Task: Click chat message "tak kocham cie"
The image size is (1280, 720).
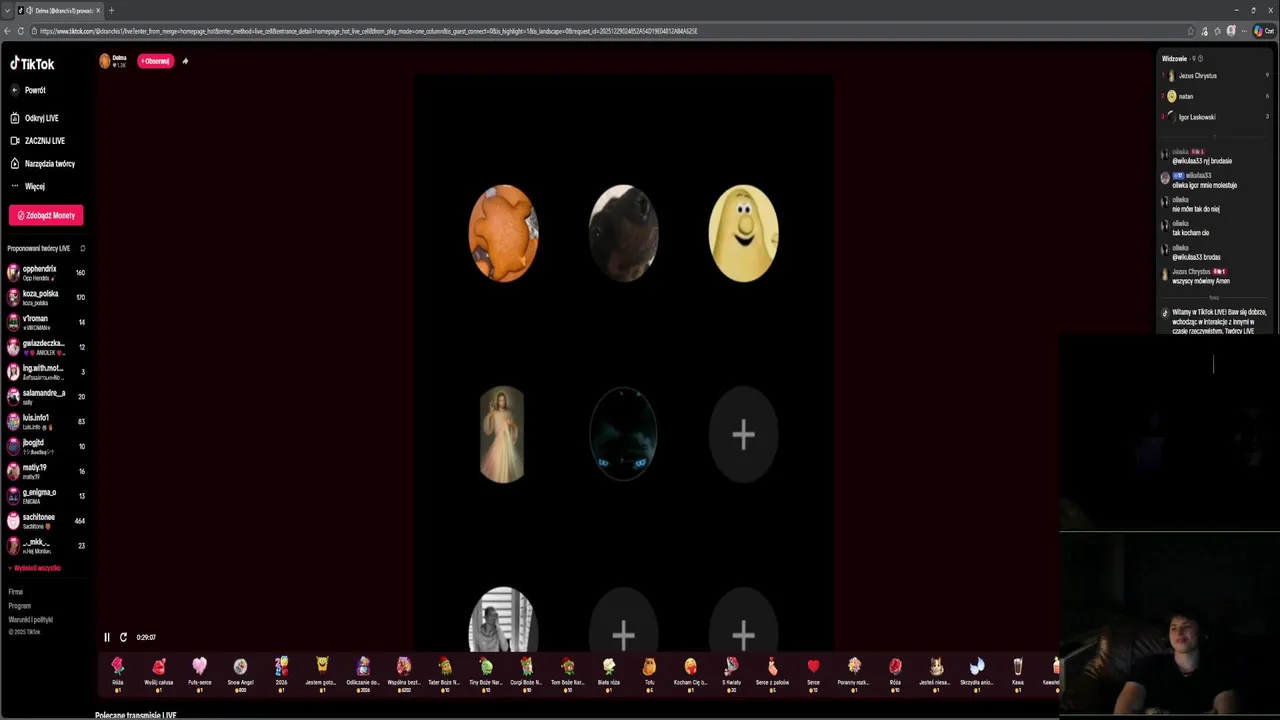Action: pyautogui.click(x=1190, y=233)
